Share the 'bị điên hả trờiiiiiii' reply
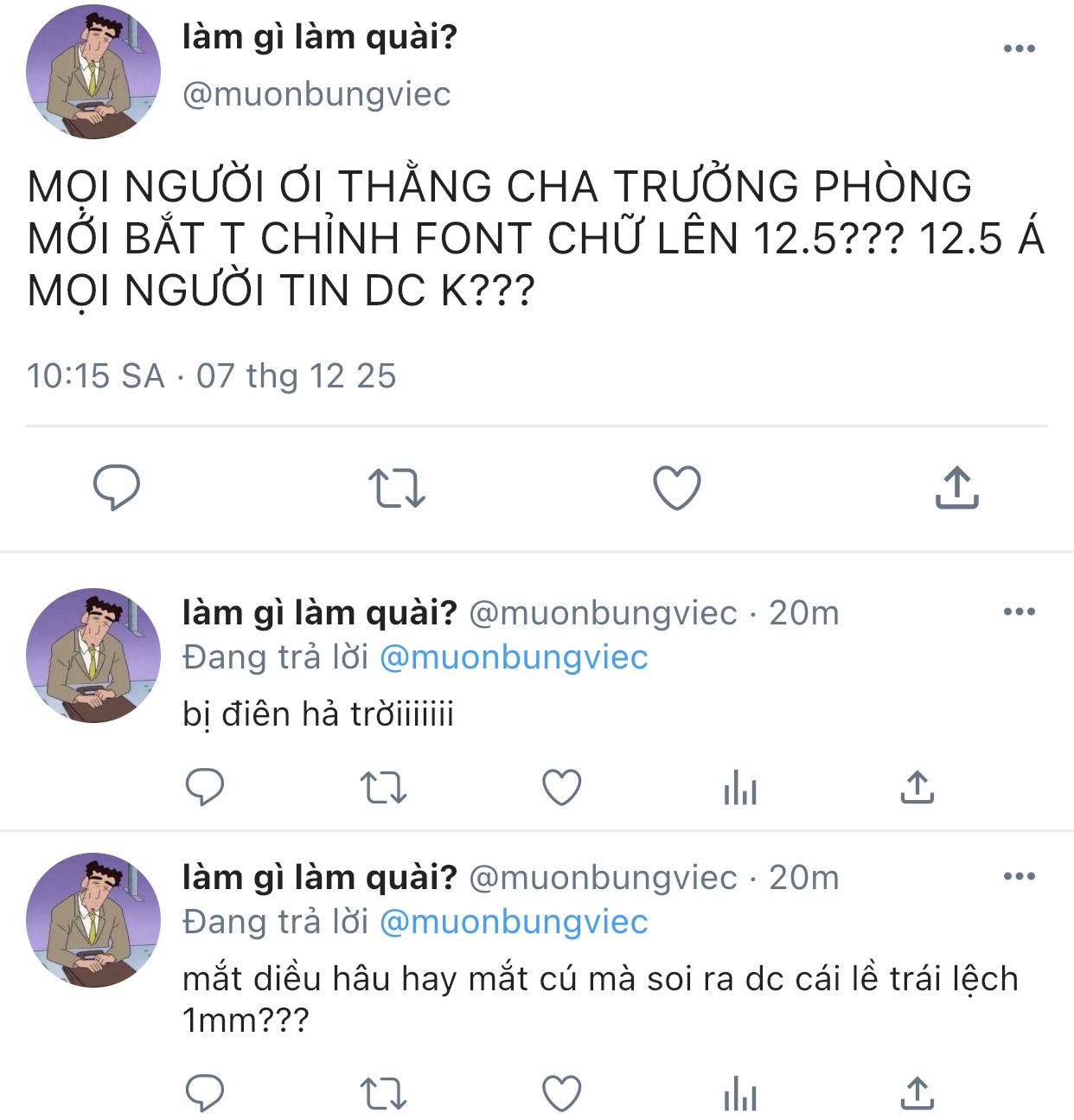The height and width of the screenshot is (1120, 1074). pos(917,787)
